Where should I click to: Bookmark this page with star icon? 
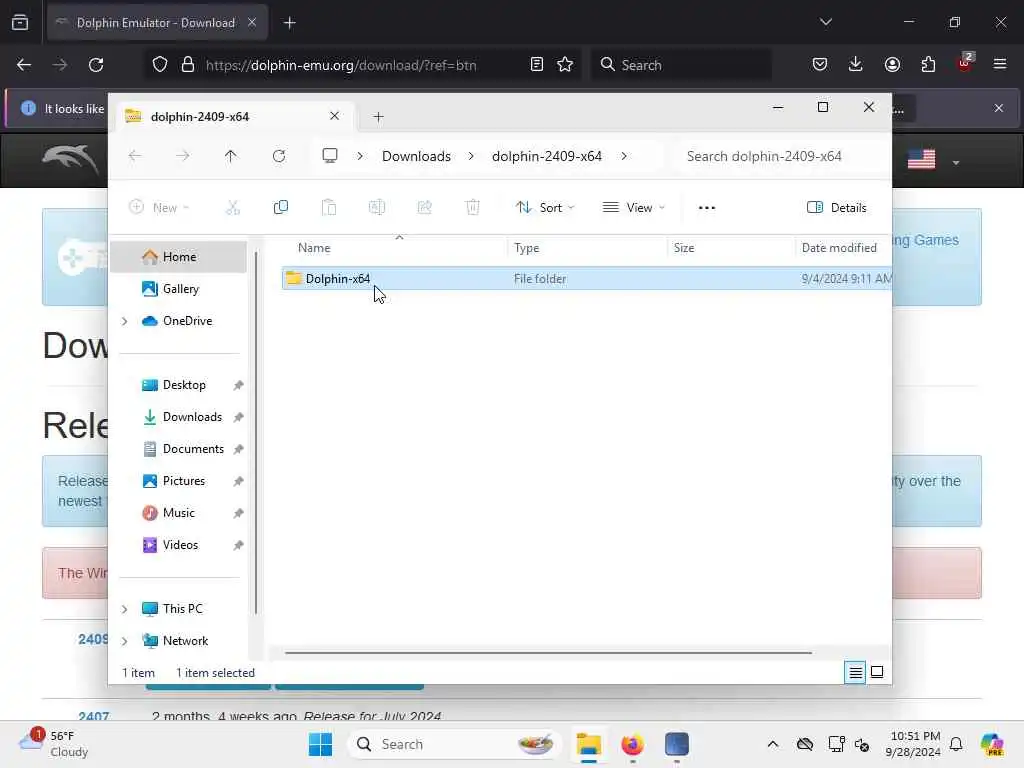pos(565,65)
